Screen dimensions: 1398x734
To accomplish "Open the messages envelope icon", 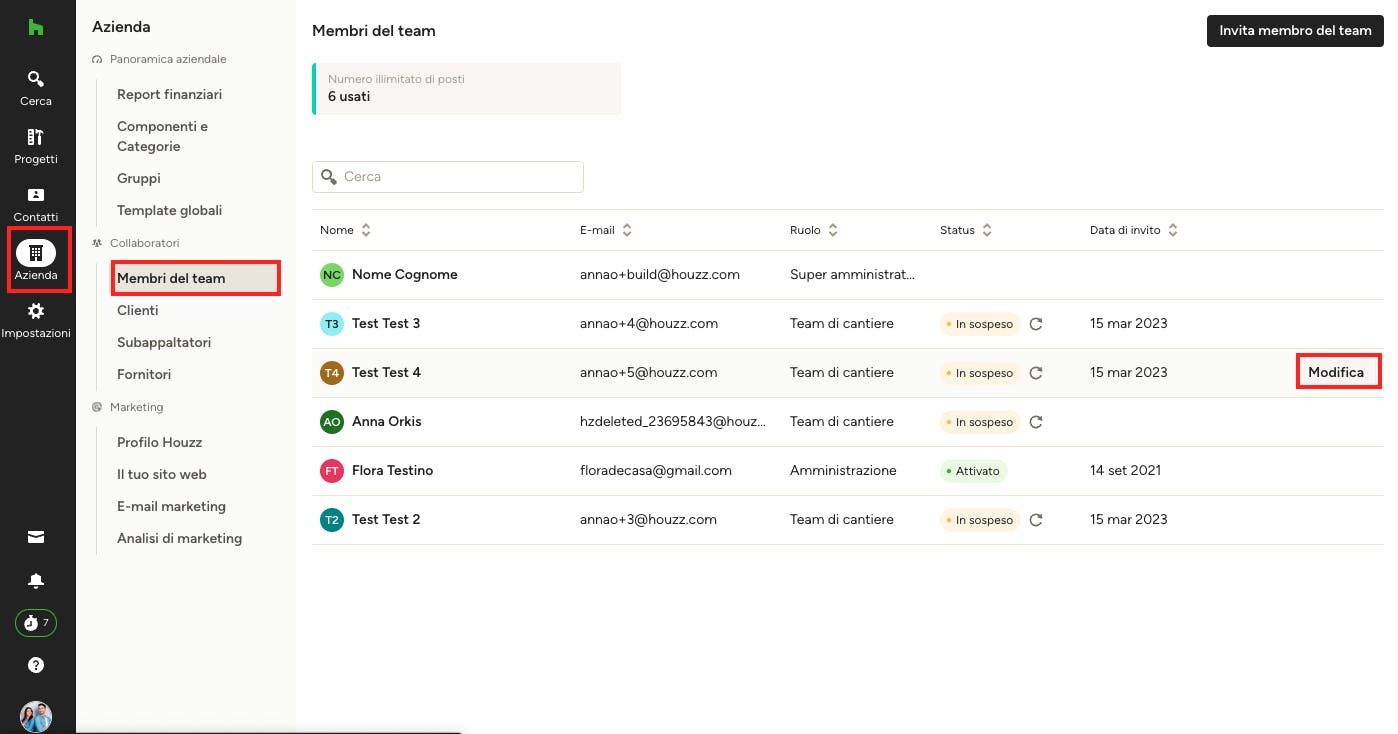I will click(x=36, y=537).
